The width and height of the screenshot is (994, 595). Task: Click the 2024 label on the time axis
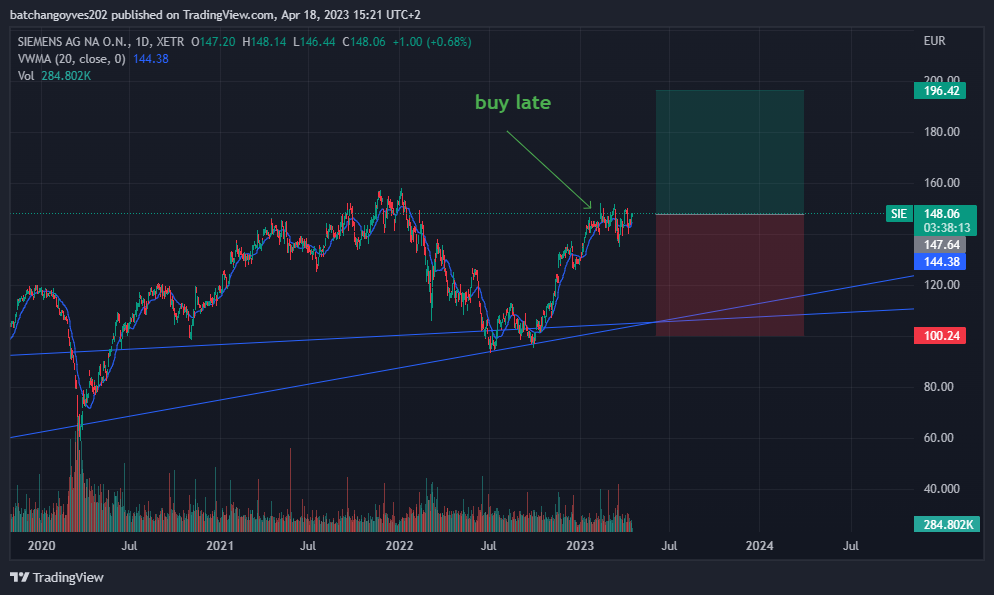coord(759,546)
